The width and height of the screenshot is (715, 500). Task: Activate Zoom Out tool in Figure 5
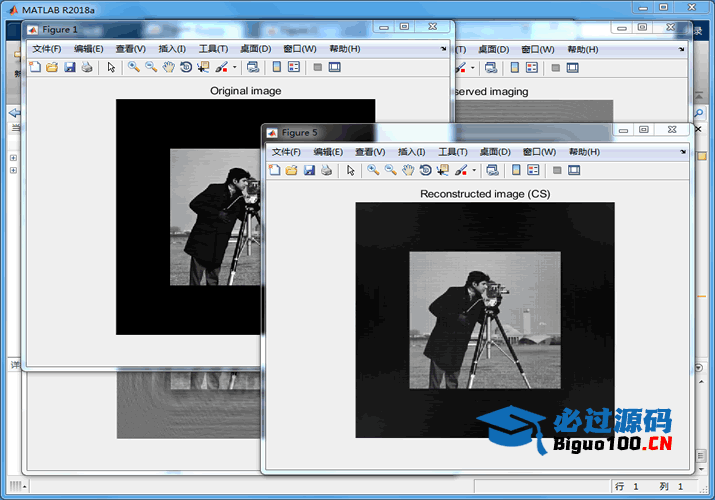[390, 170]
